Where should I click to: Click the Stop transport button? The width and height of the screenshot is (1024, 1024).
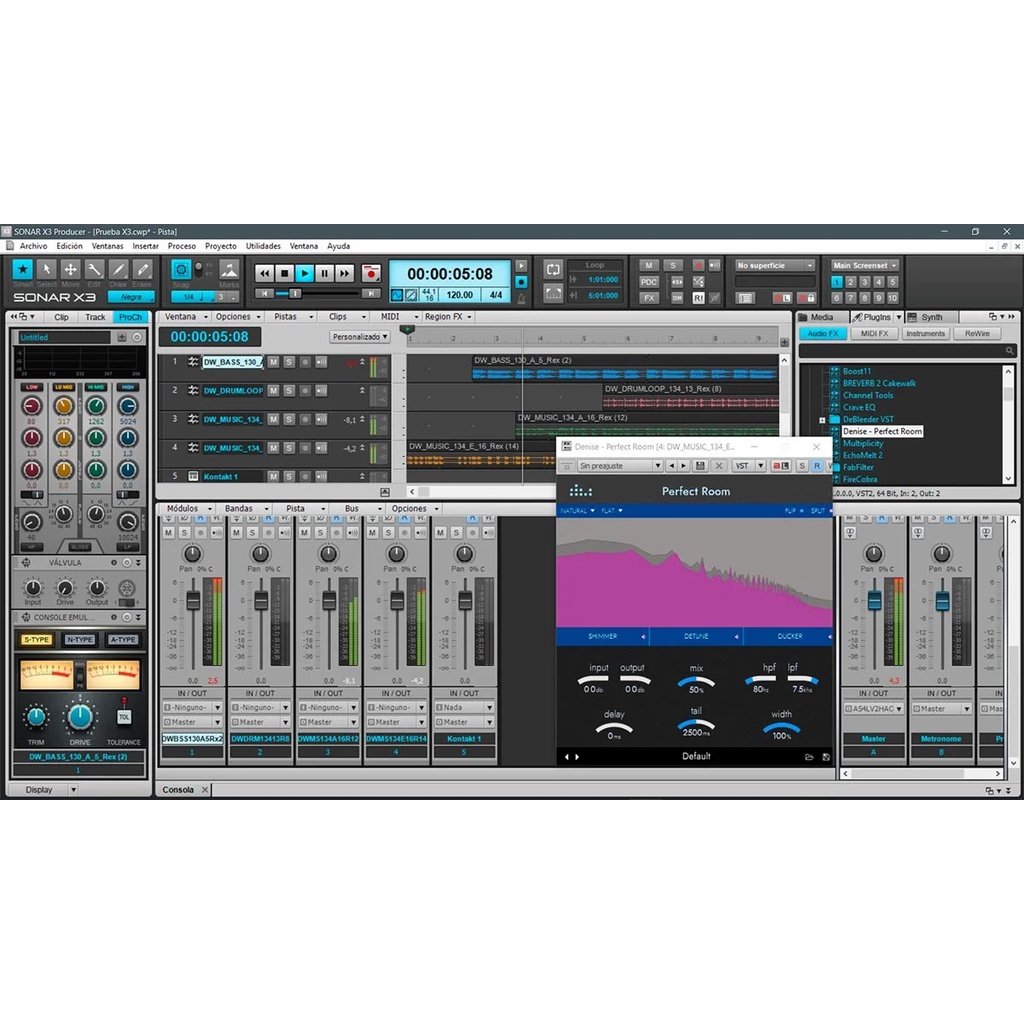click(284, 274)
